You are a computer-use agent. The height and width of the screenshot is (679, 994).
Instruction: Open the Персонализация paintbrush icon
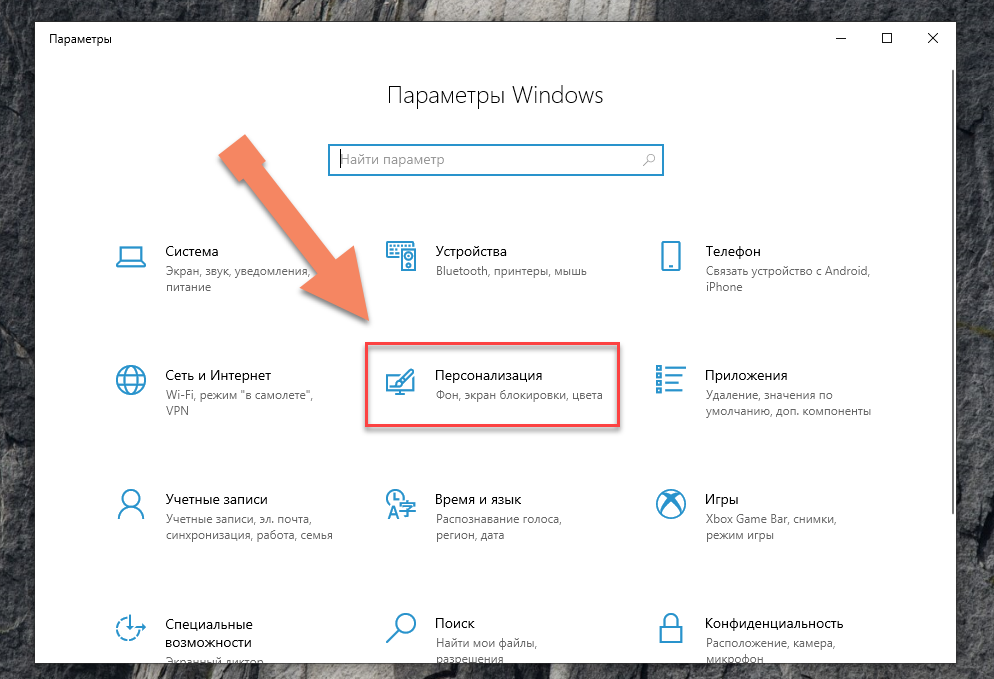(x=401, y=382)
